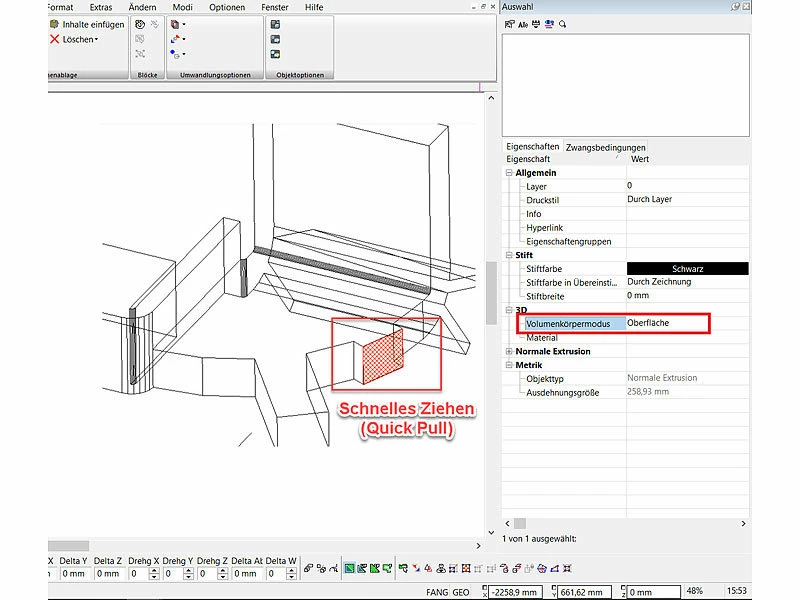The height and width of the screenshot is (600, 800).
Task: Switch to the Zwangsbedingungen tab
Action: [605, 147]
